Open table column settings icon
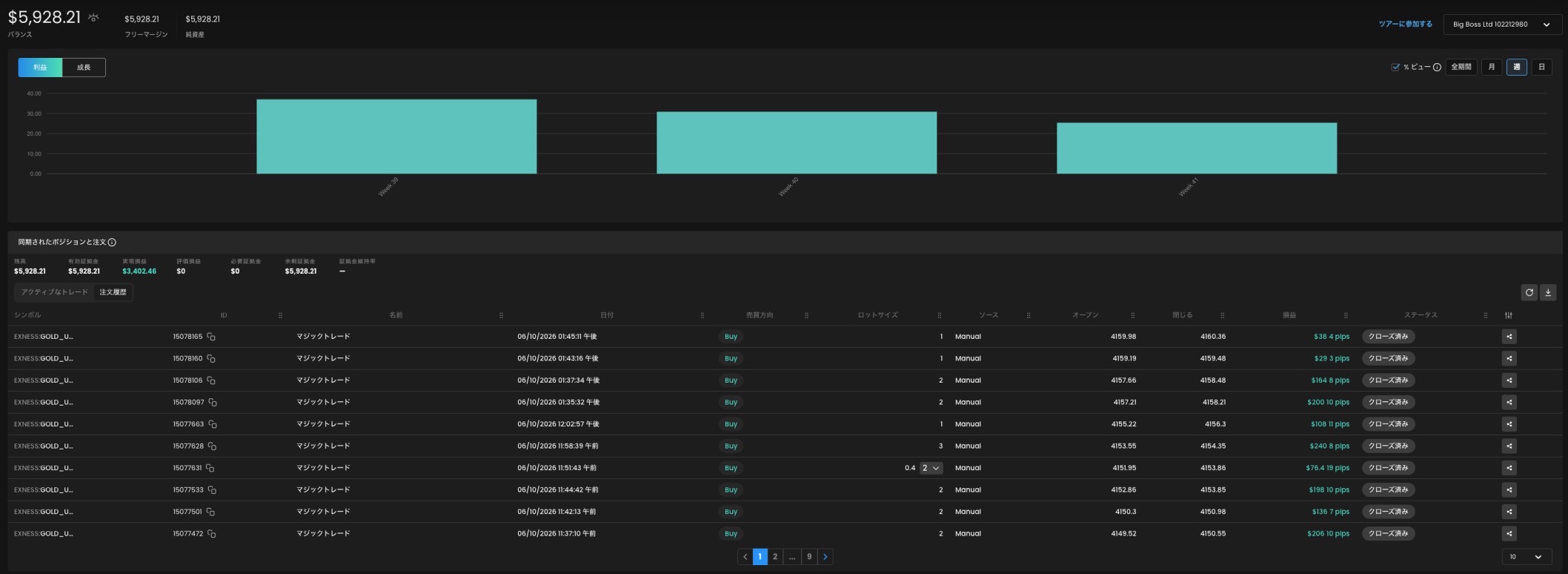The height and width of the screenshot is (574, 1568). pyautogui.click(x=1509, y=315)
